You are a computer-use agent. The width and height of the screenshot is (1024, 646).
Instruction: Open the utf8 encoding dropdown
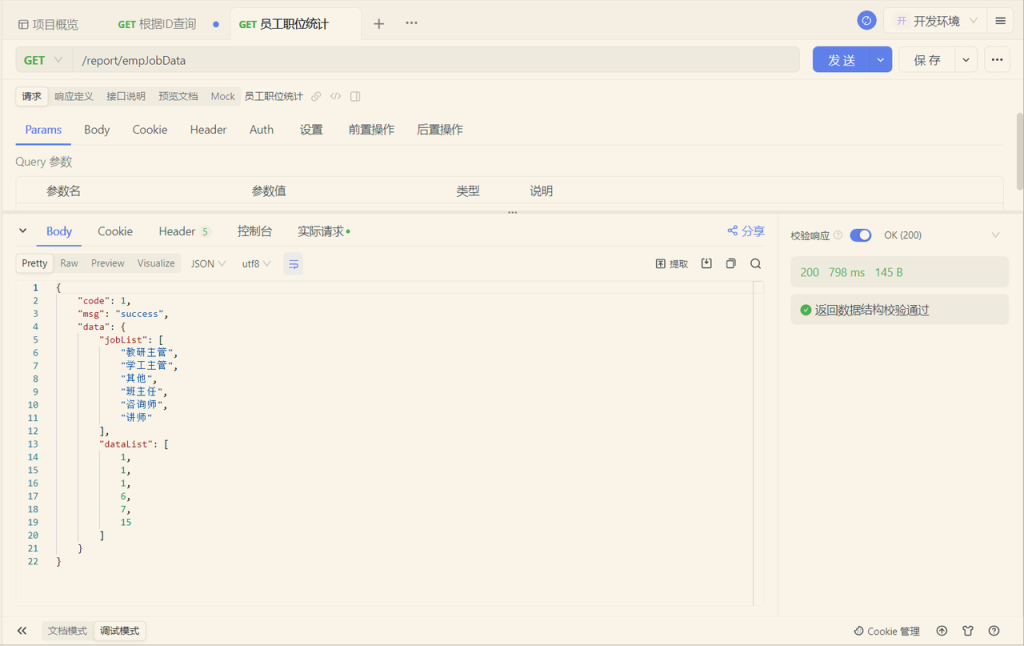click(256, 264)
